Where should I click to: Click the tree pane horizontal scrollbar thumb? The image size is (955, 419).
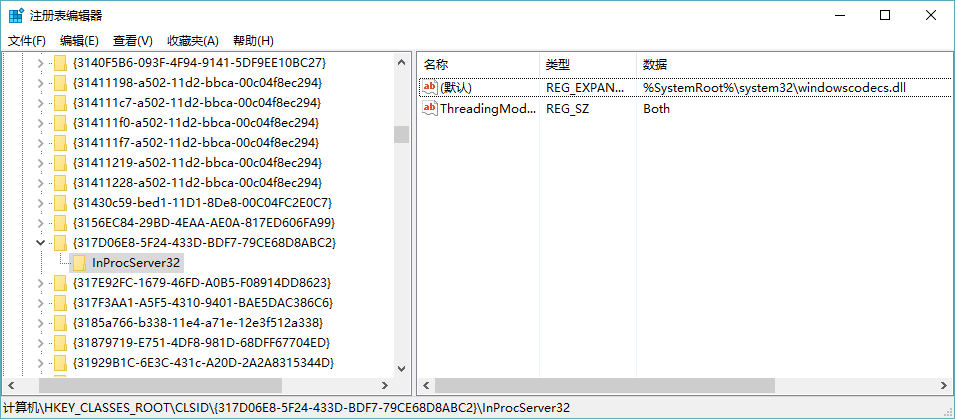pos(160,386)
